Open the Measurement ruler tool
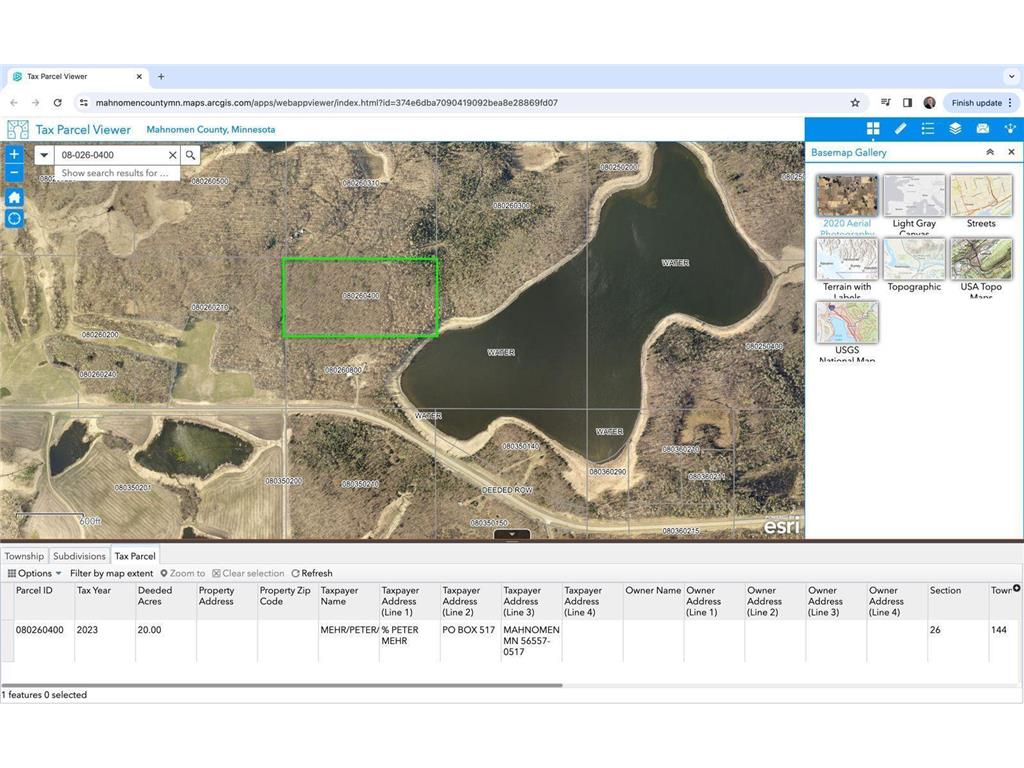This screenshot has width=1024, height=768. point(900,129)
